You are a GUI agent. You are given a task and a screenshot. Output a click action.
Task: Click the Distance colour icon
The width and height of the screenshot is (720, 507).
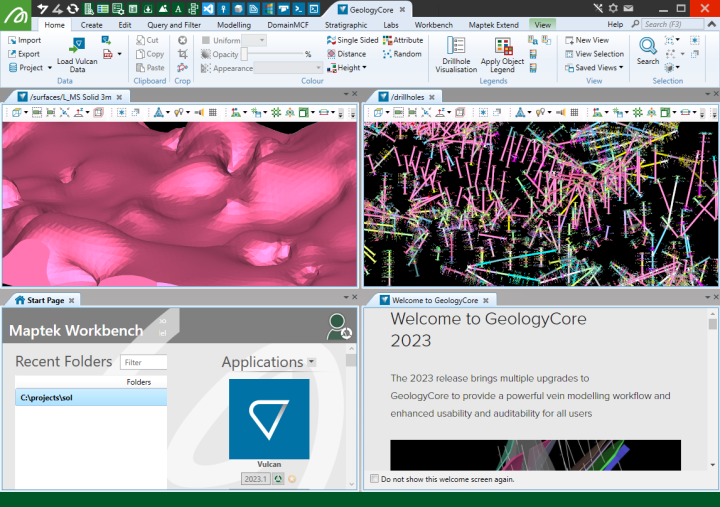[331, 54]
